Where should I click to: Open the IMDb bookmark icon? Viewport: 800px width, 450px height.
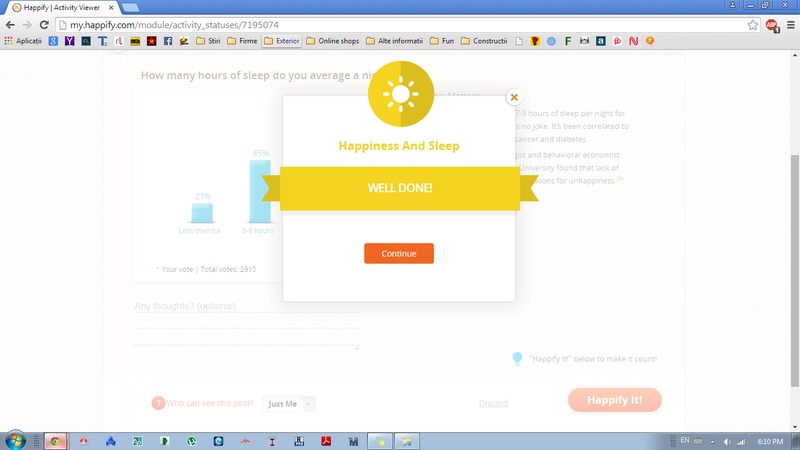[x=135, y=41]
